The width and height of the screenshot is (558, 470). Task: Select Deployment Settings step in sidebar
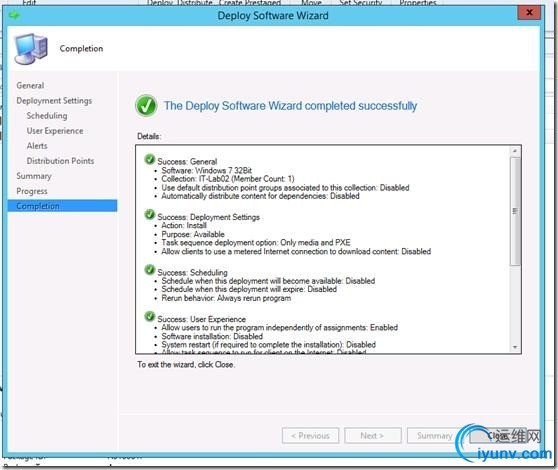(54, 101)
